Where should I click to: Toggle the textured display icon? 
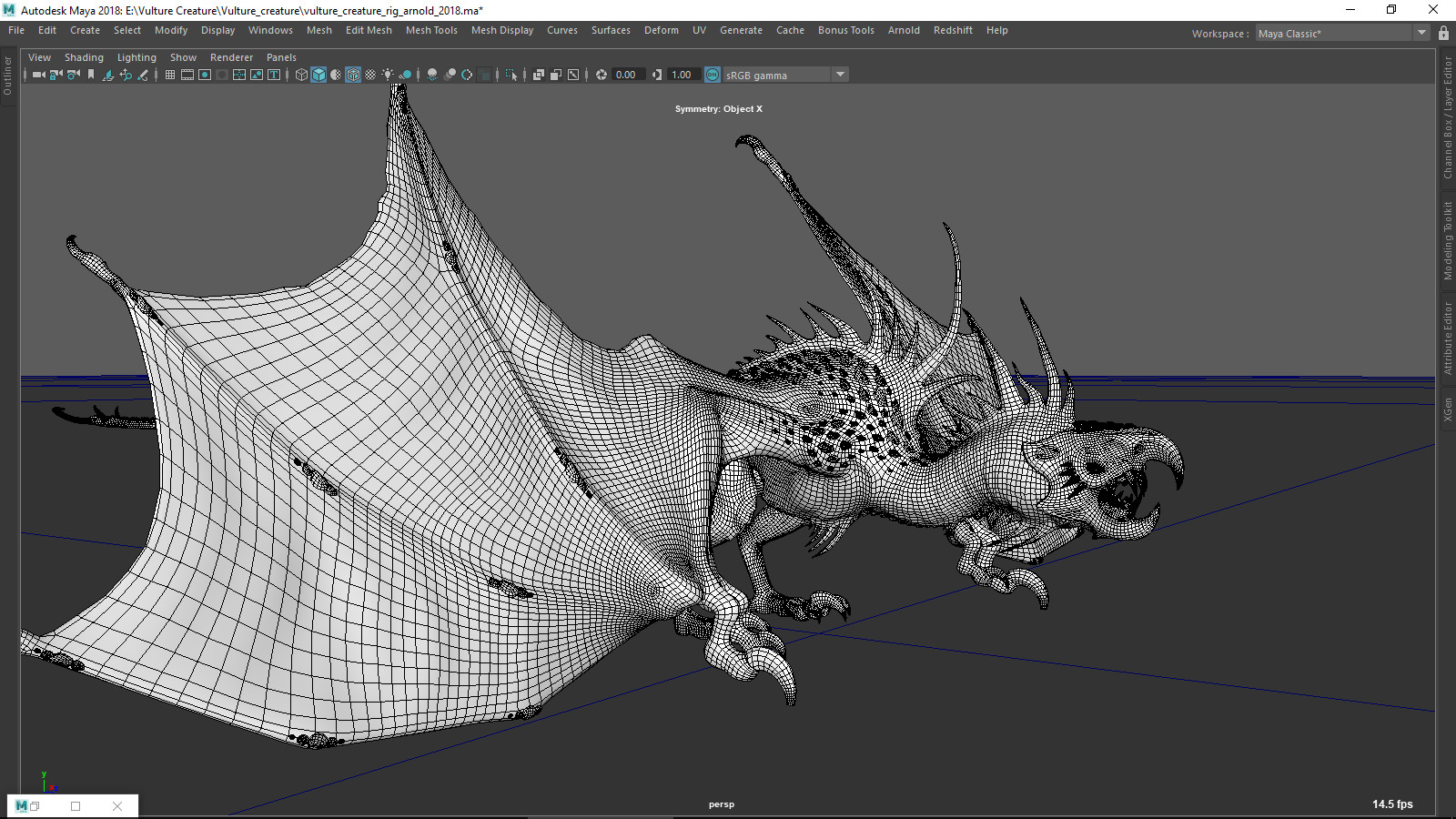click(370, 75)
